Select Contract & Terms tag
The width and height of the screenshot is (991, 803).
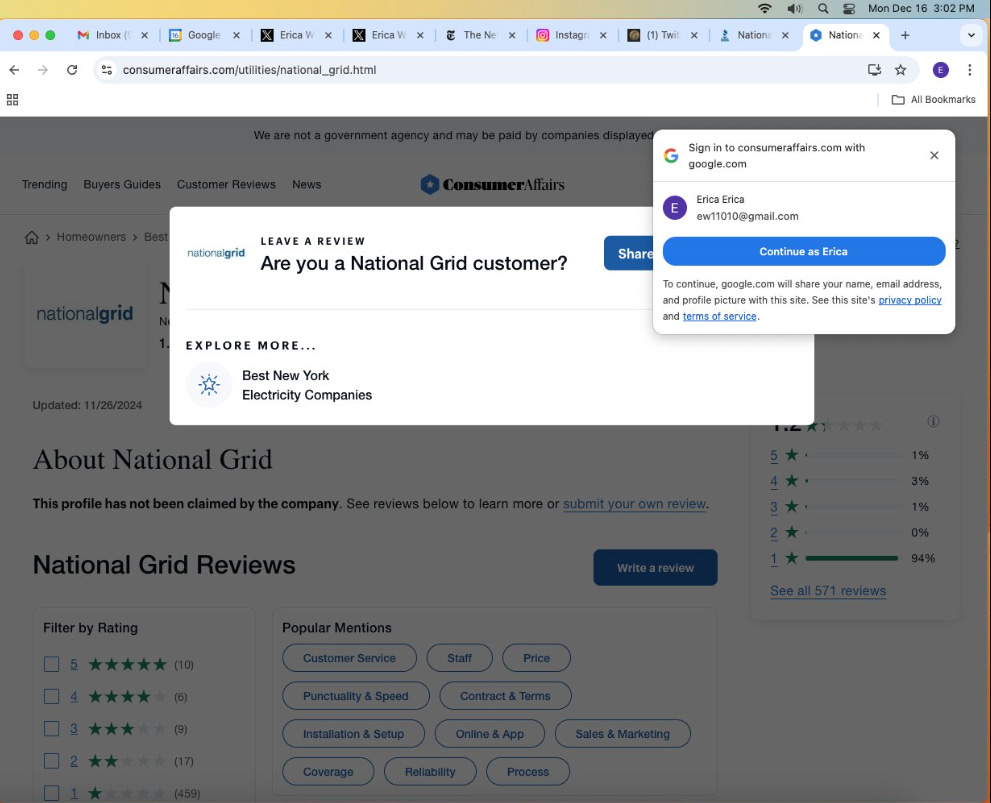[x=505, y=696]
